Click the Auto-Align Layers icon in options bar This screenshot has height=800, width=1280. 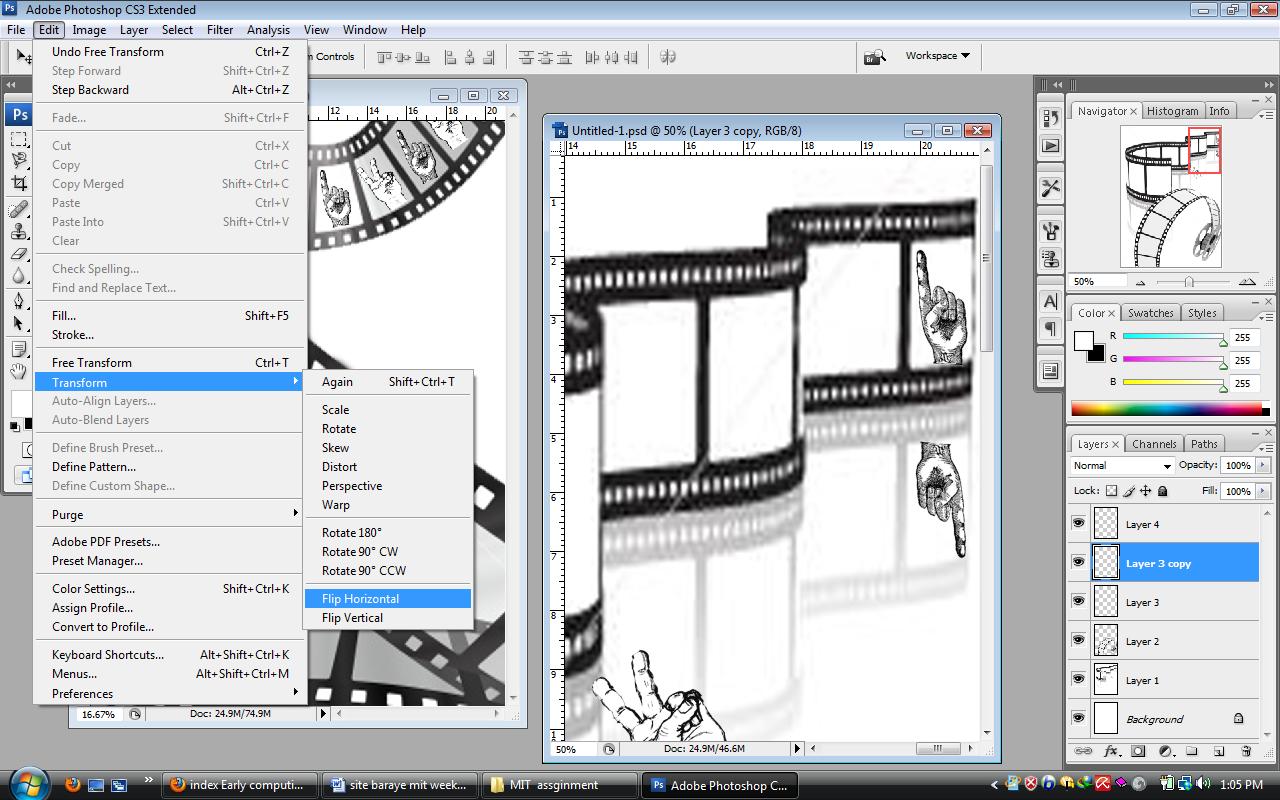pos(668,57)
